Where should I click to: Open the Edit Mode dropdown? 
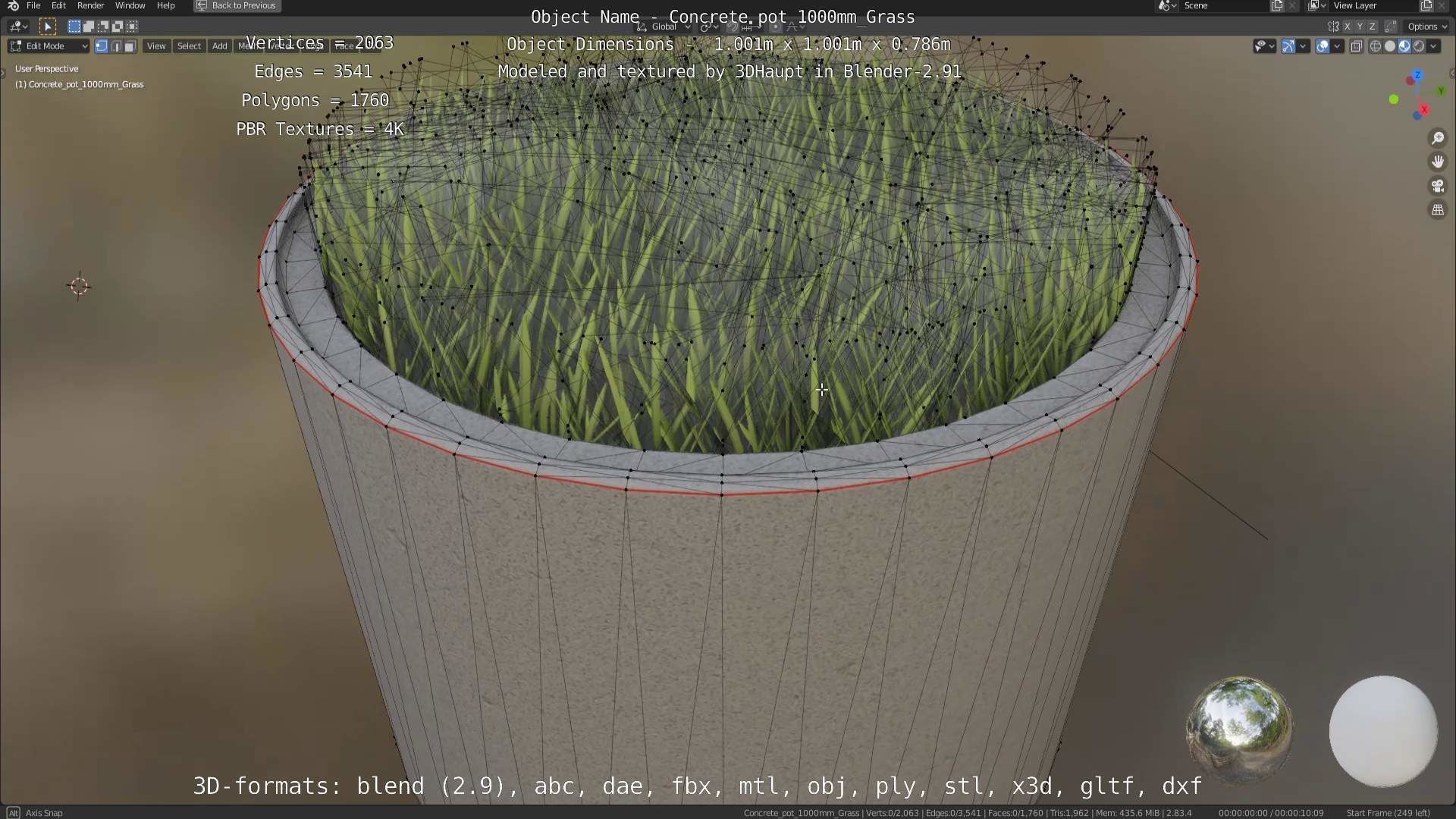tap(49, 46)
